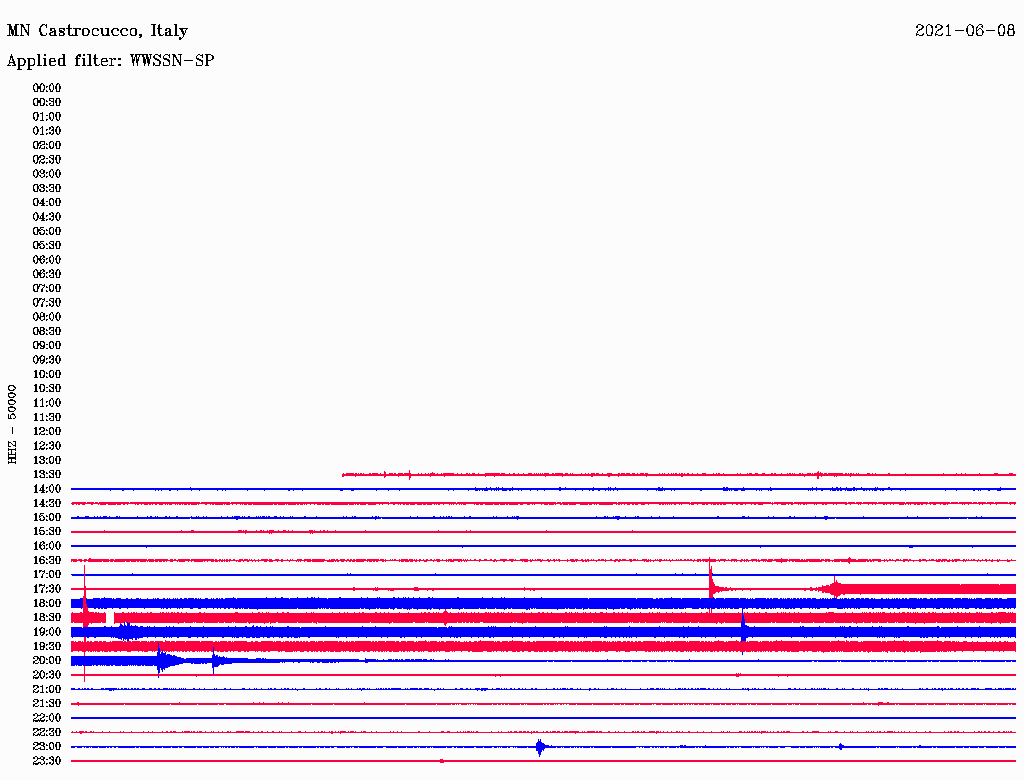Click the 11:30 time label
Image resolution: width=1024 pixels, height=780 pixels.
pos(47,417)
